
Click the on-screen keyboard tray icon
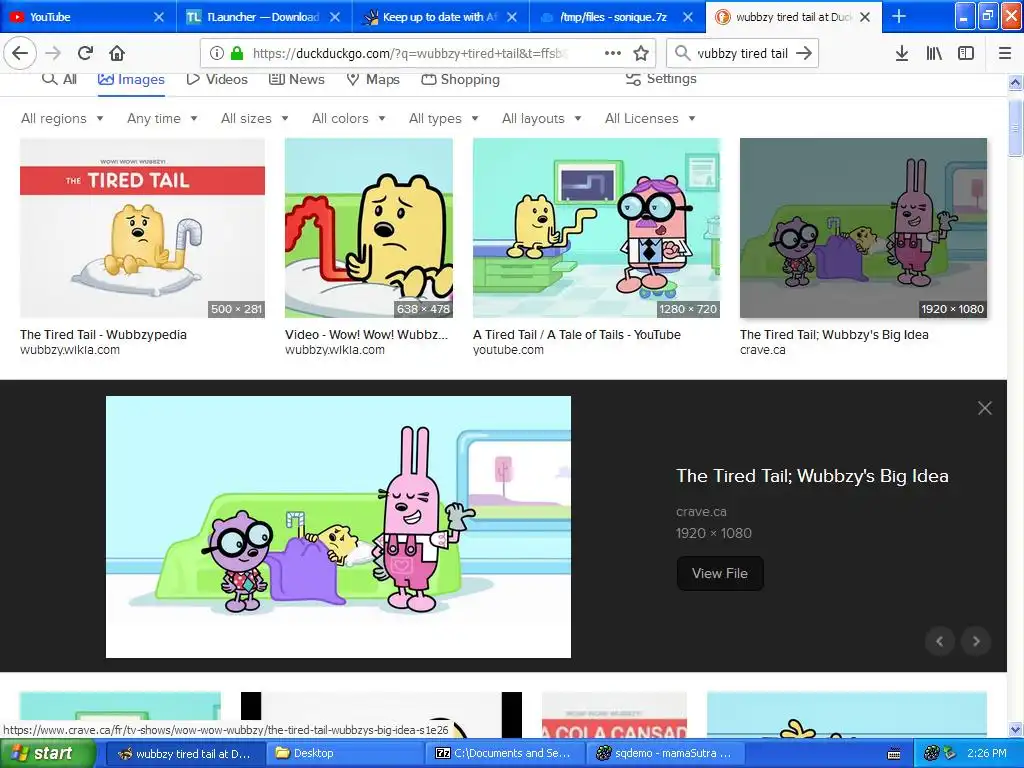(894, 754)
